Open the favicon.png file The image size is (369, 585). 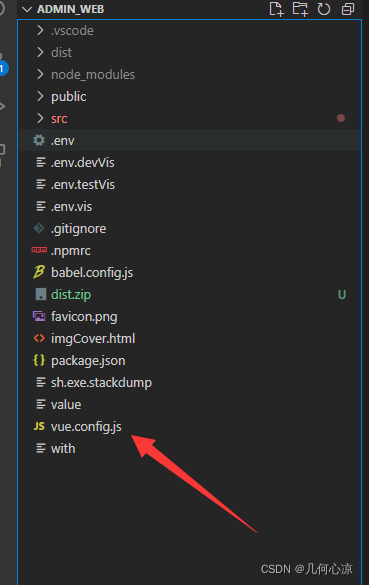click(x=84, y=317)
